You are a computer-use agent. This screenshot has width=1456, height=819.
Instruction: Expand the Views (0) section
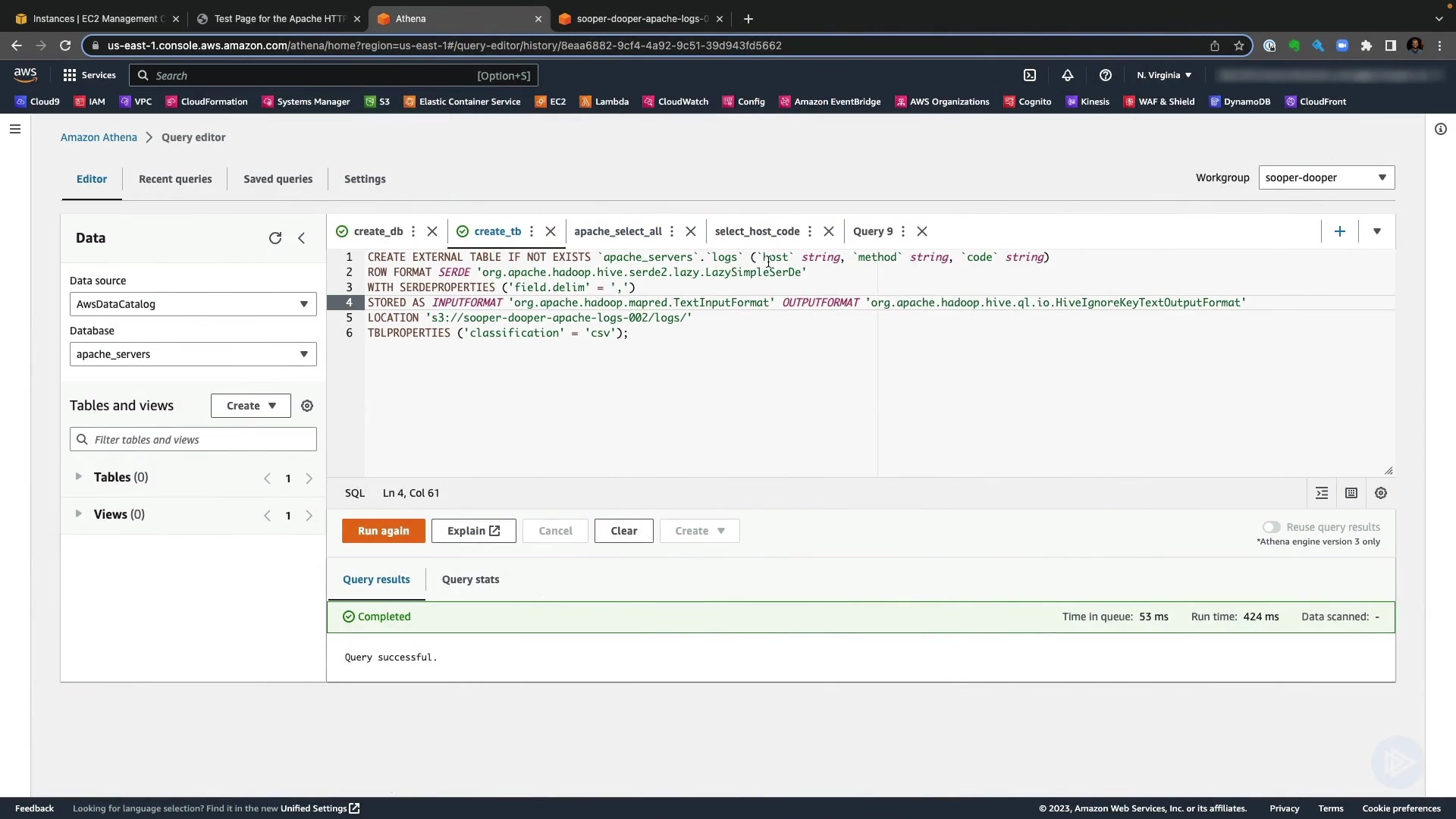click(78, 514)
